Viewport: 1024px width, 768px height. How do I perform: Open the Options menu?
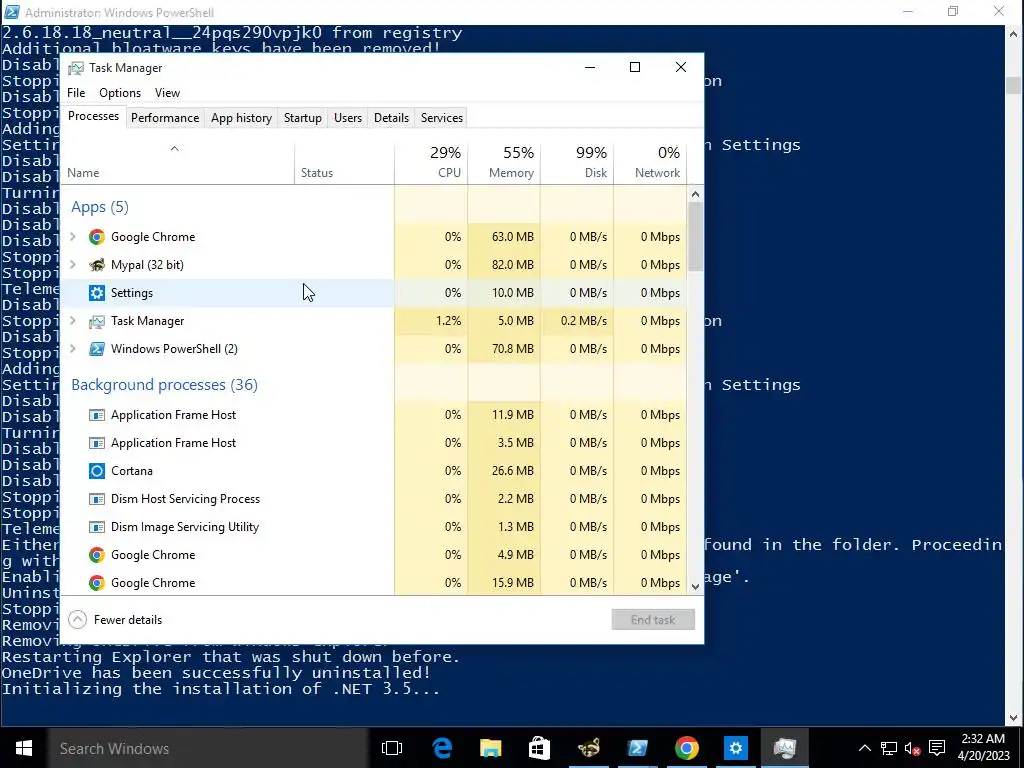pos(120,93)
